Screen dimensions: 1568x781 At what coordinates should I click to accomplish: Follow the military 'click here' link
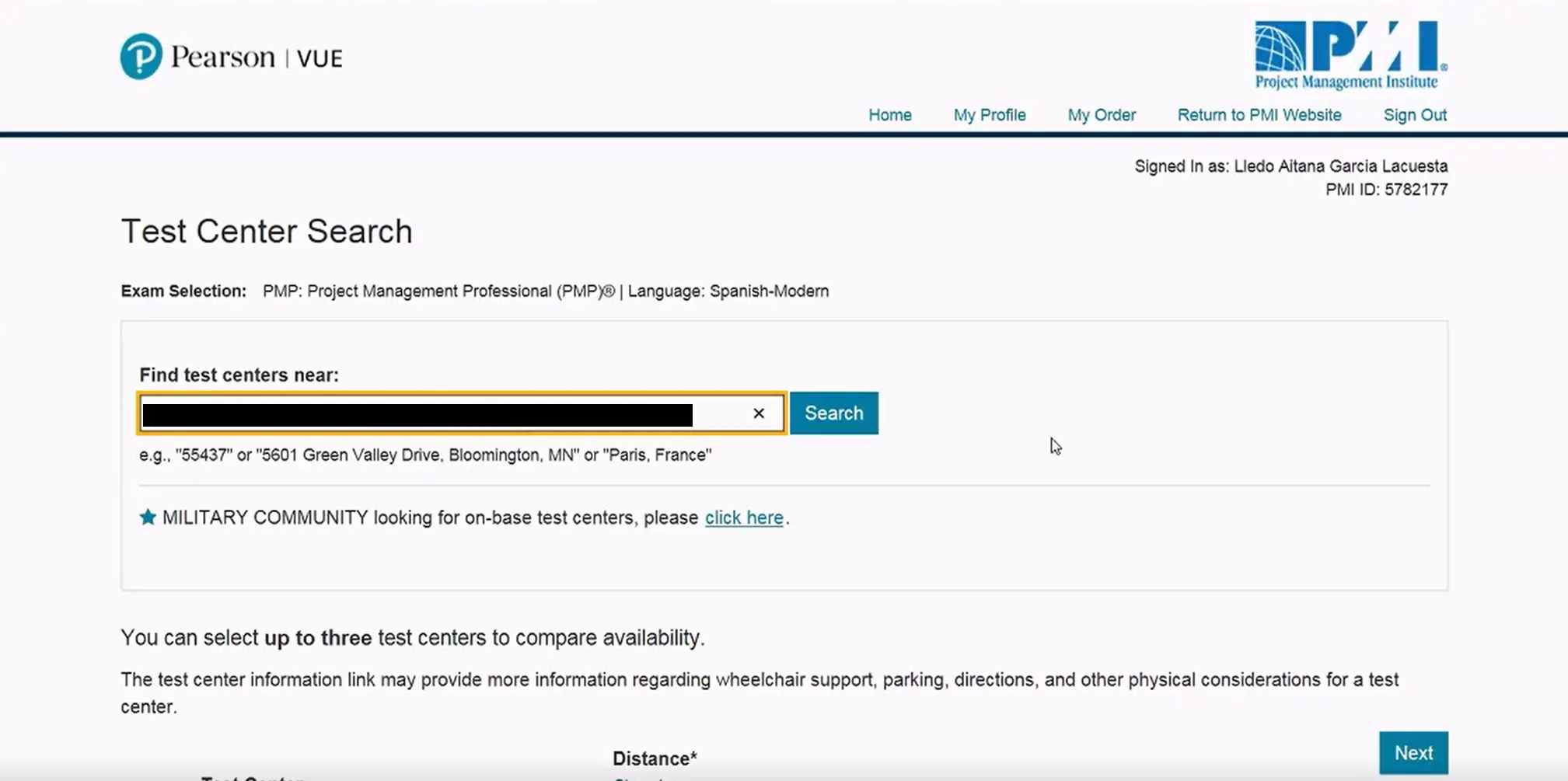point(743,518)
